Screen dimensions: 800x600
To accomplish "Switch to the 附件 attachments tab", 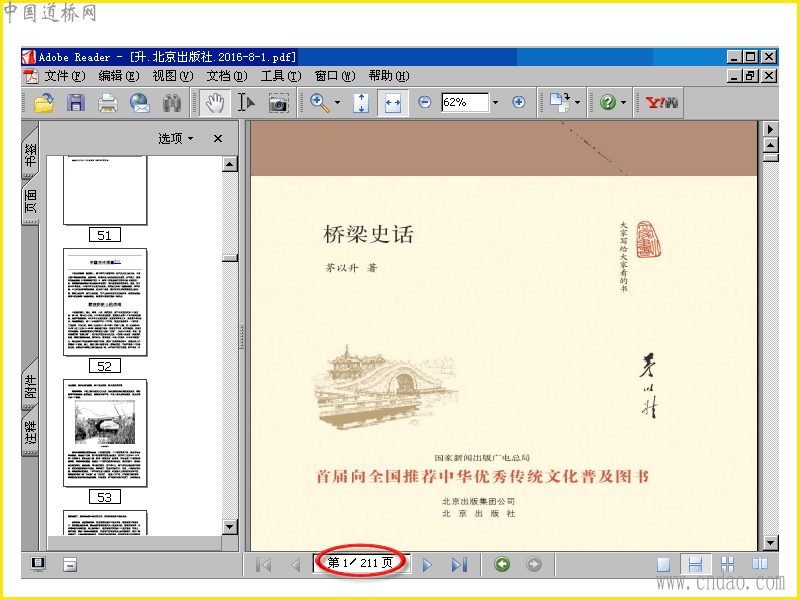I will tap(31, 386).
